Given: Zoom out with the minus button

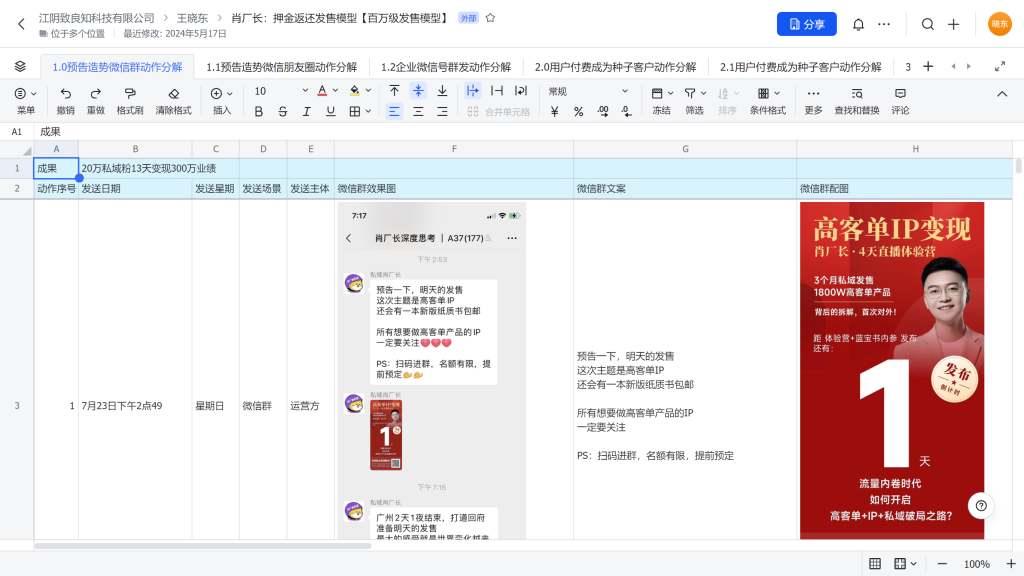Looking at the screenshot, I should tap(942, 564).
